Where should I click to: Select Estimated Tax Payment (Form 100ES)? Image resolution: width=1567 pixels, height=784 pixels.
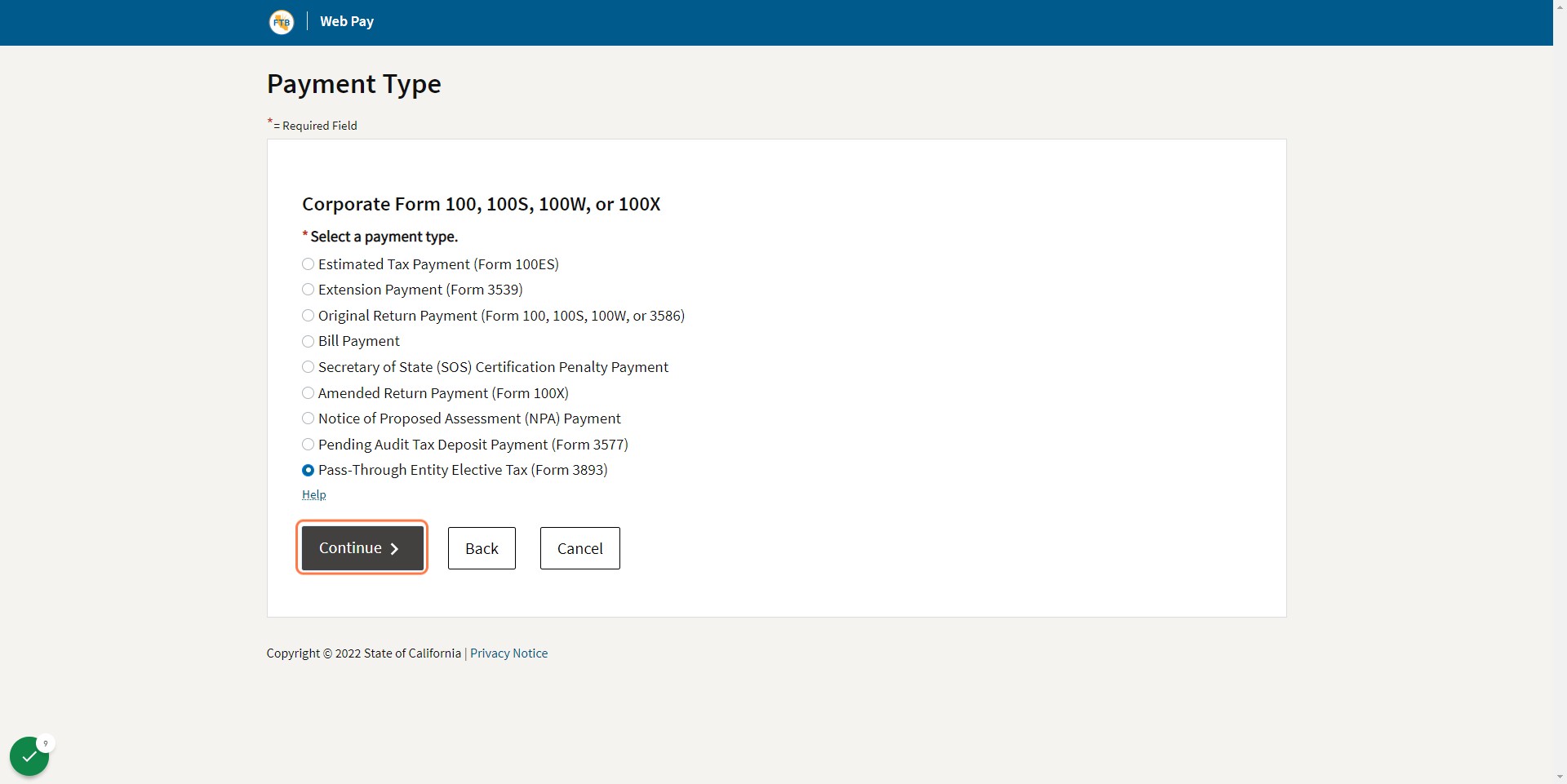[308, 264]
